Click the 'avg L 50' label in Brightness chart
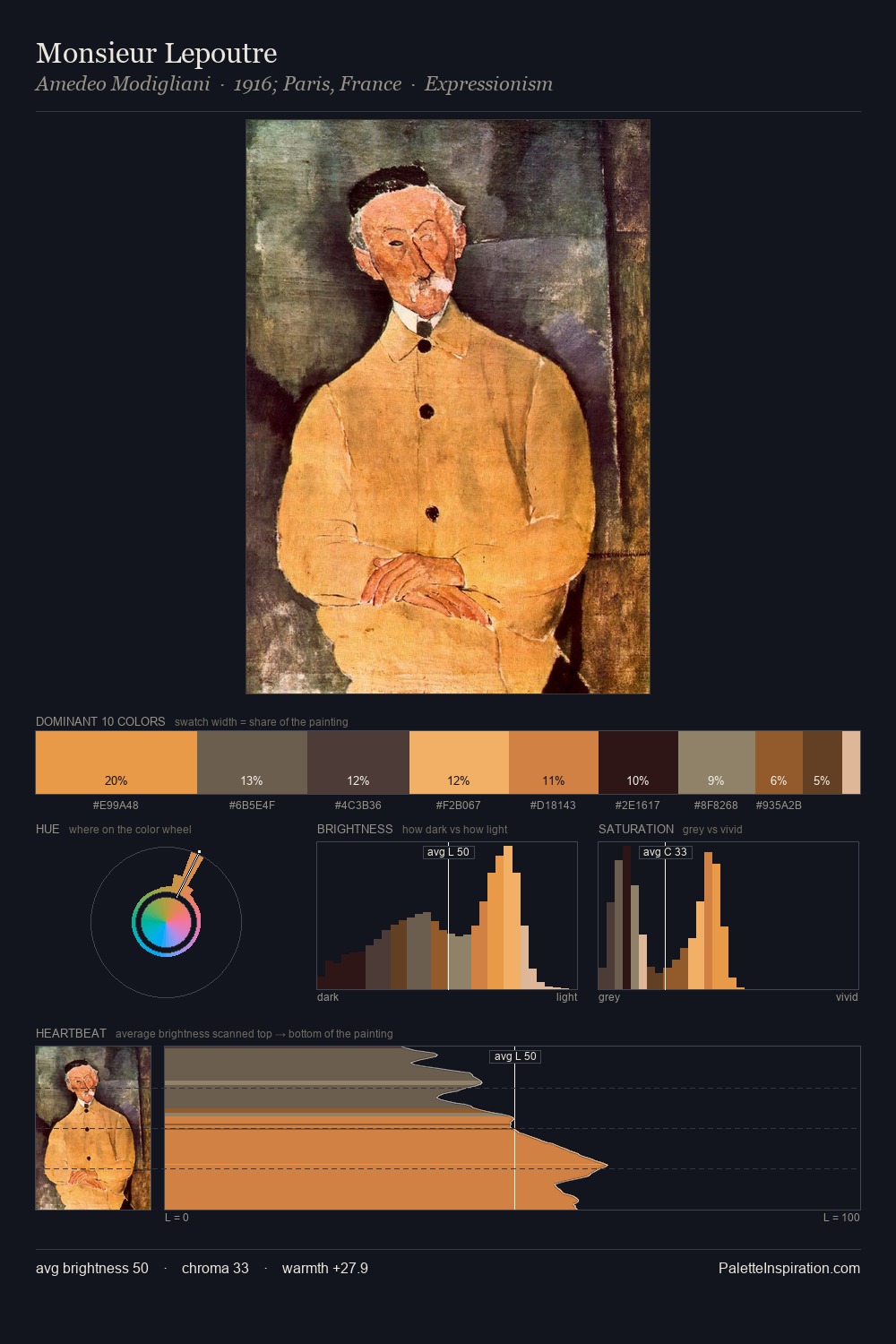Screen dimensions: 896x1344 [448, 852]
